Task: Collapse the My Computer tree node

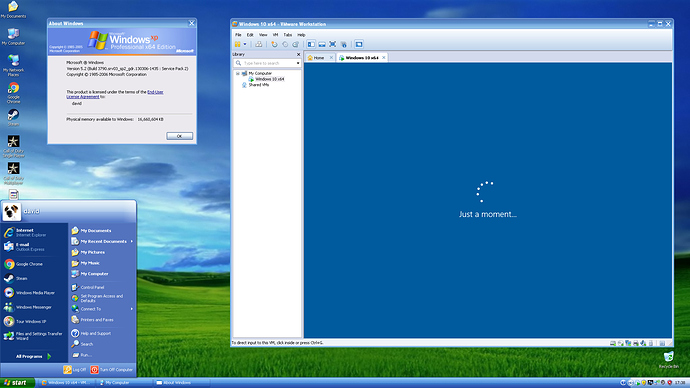Action: point(238,73)
